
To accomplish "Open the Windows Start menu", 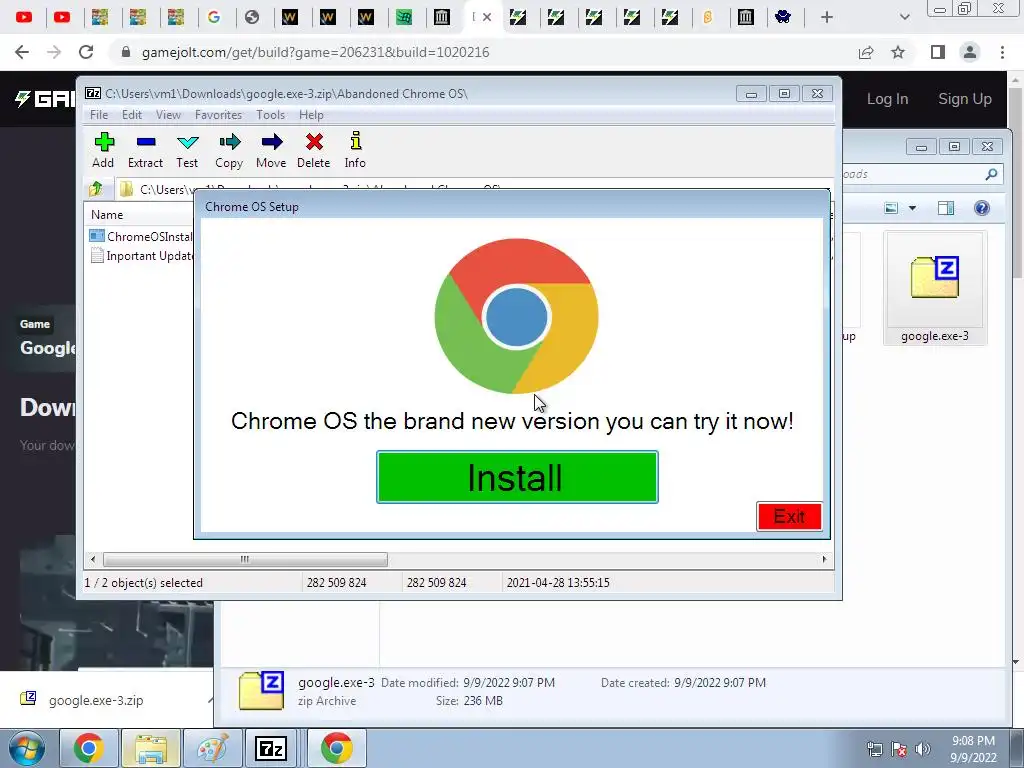I will tap(26, 748).
